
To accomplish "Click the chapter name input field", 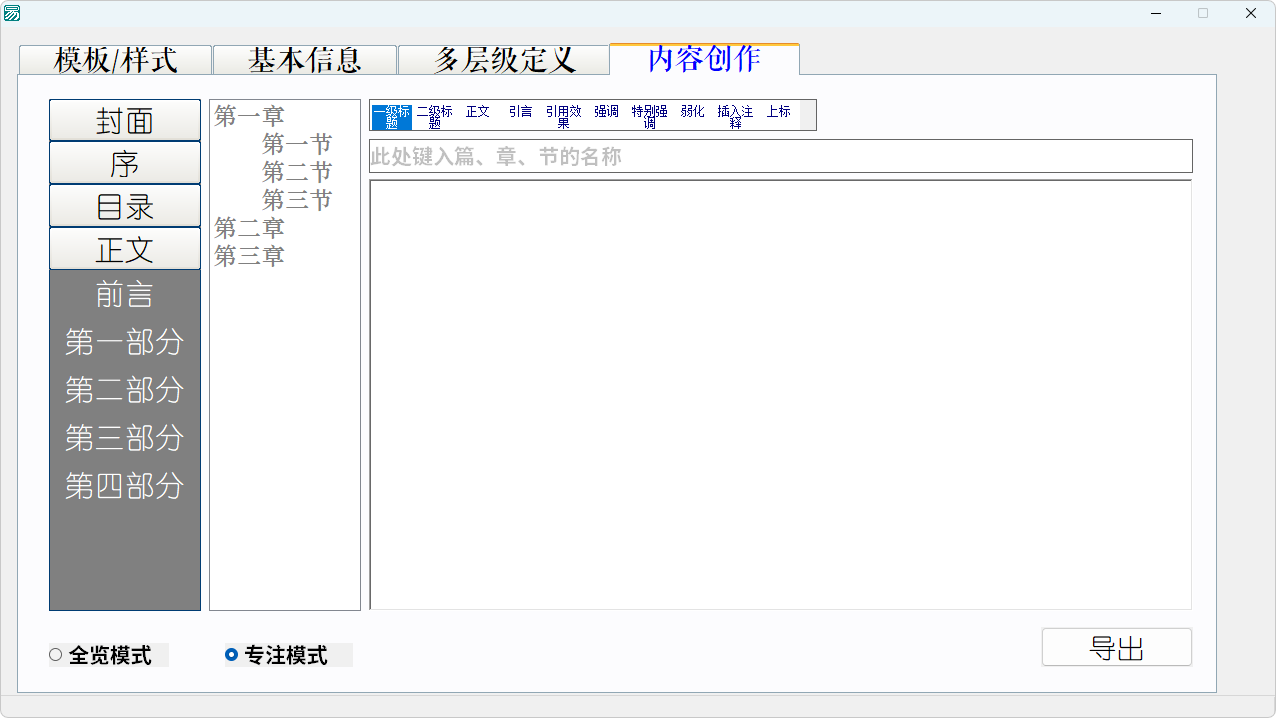I will [x=781, y=157].
